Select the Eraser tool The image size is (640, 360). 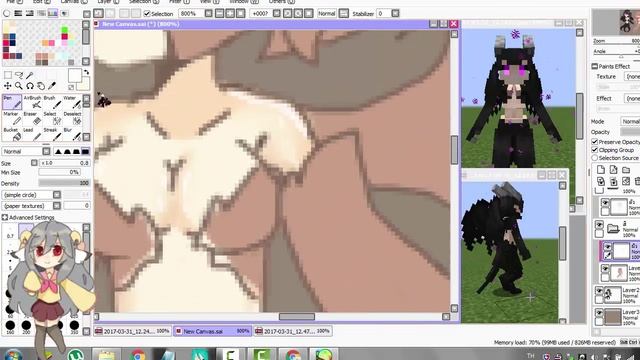(x=32, y=118)
